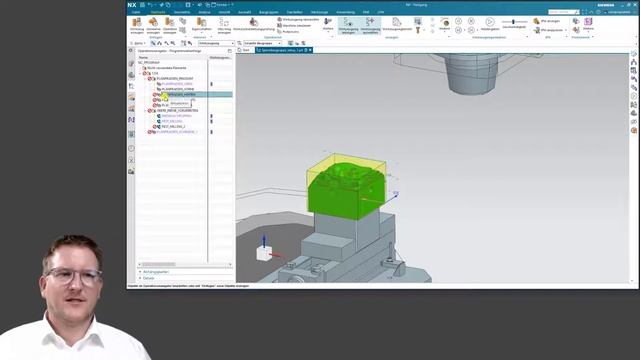
Task: Switch to the Werkzeuge ribbon tab
Action: click(x=319, y=12)
